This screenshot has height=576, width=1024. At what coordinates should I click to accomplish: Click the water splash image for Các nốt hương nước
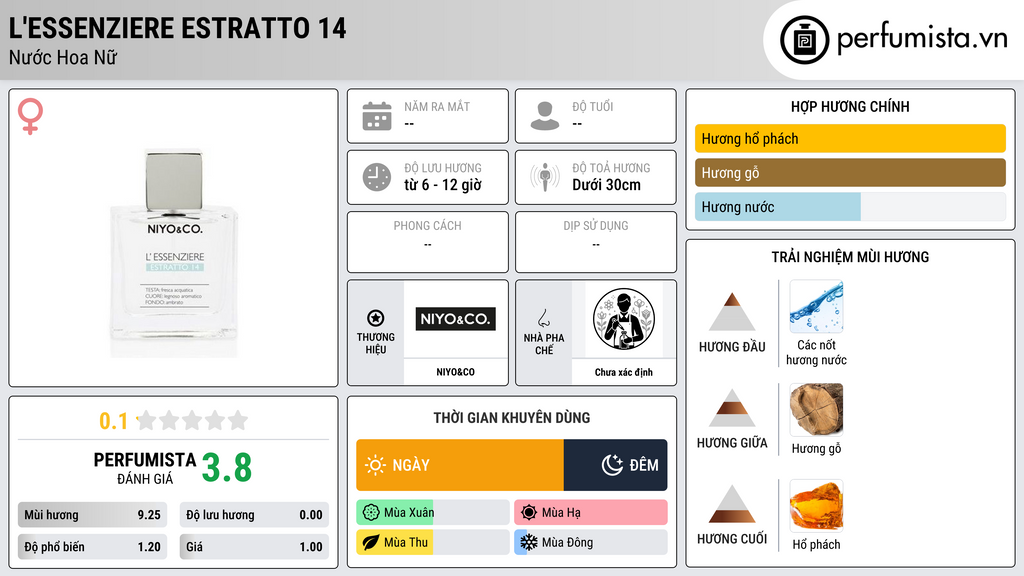(x=816, y=306)
